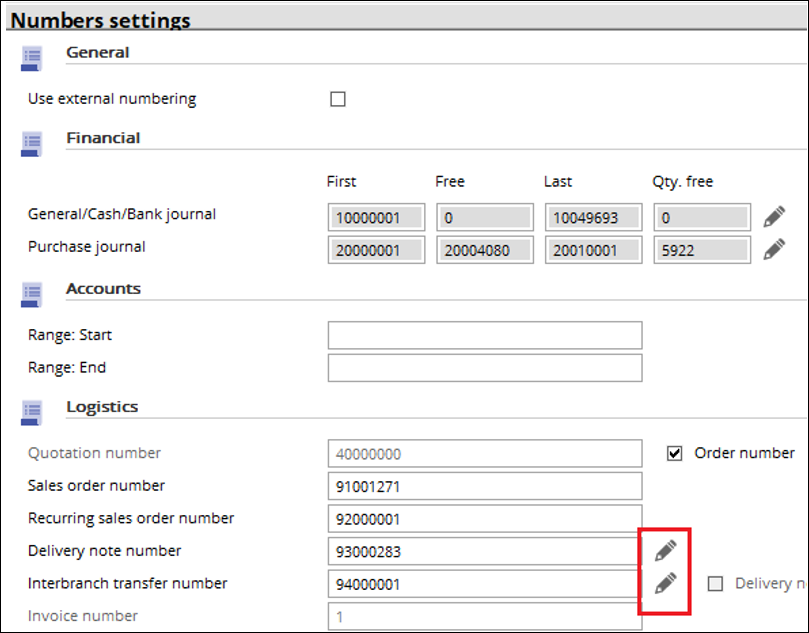
Task: Click the Logistics section list icon
Action: pyautogui.click(x=31, y=413)
